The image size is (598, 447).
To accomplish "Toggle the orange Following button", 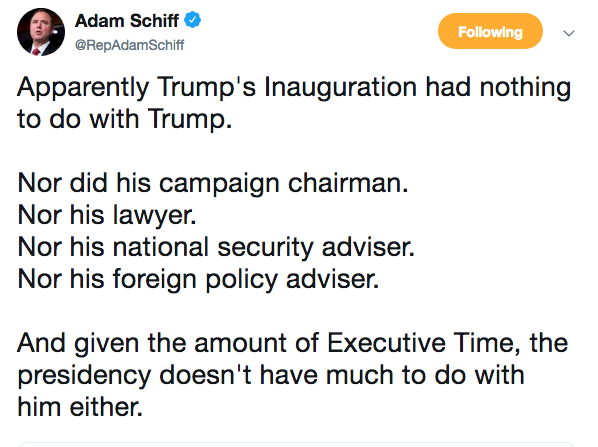I will coord(490,31).
